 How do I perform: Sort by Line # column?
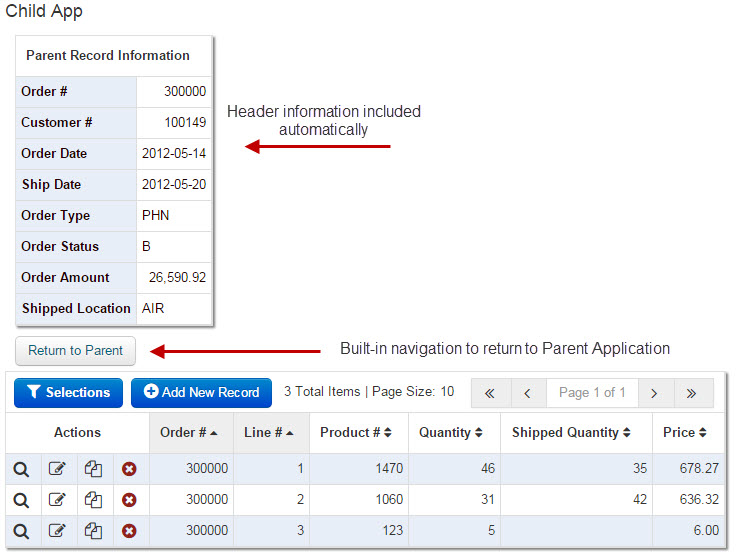269,433
